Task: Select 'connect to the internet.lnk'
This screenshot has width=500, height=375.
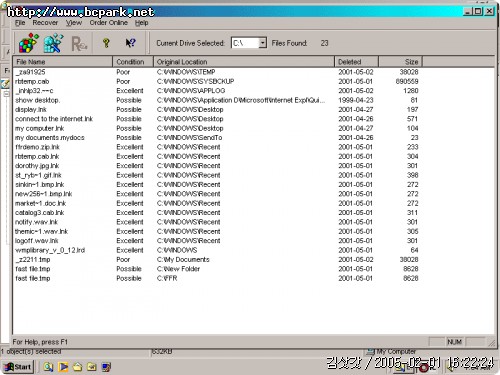Action: (54, 119)
